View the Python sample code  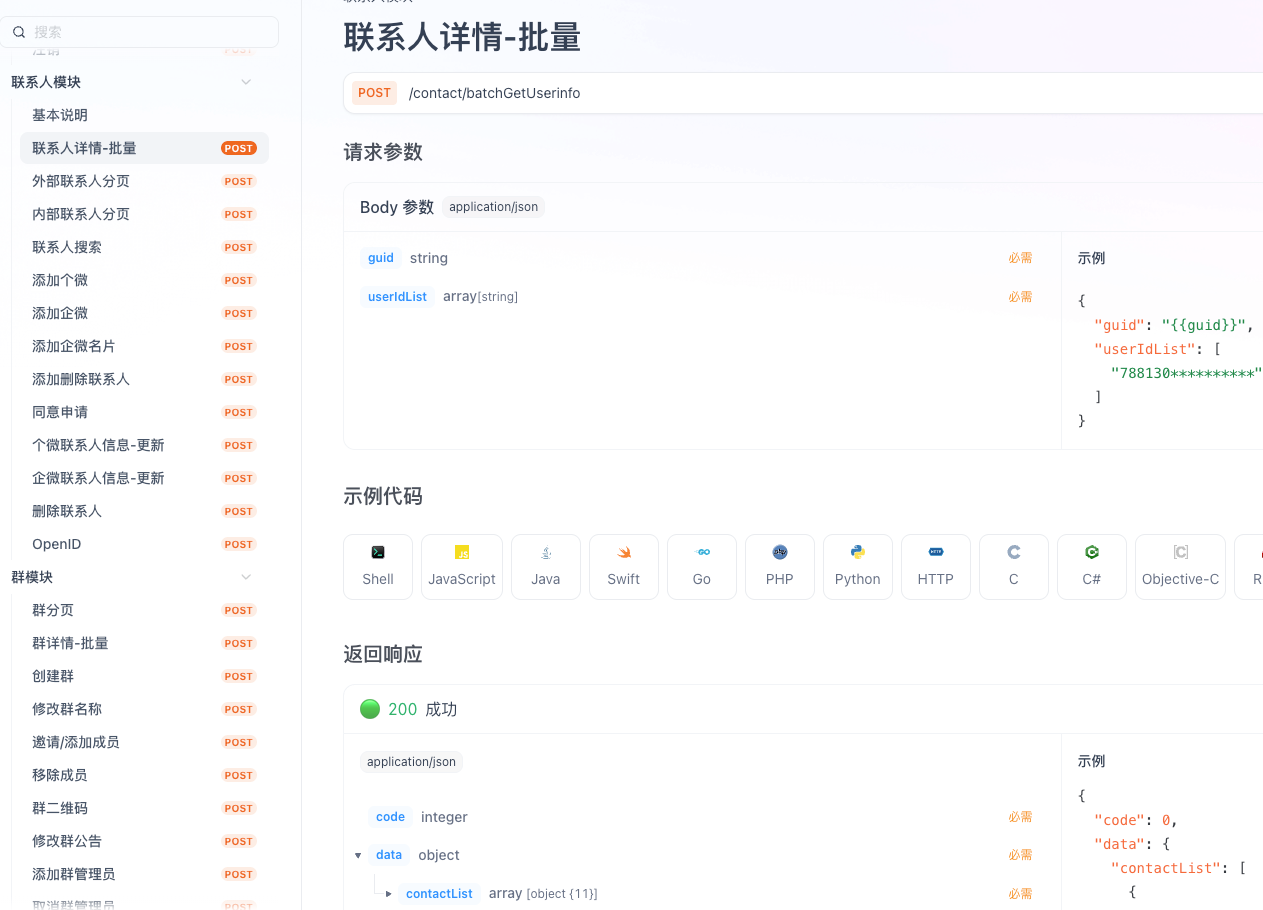857,566
